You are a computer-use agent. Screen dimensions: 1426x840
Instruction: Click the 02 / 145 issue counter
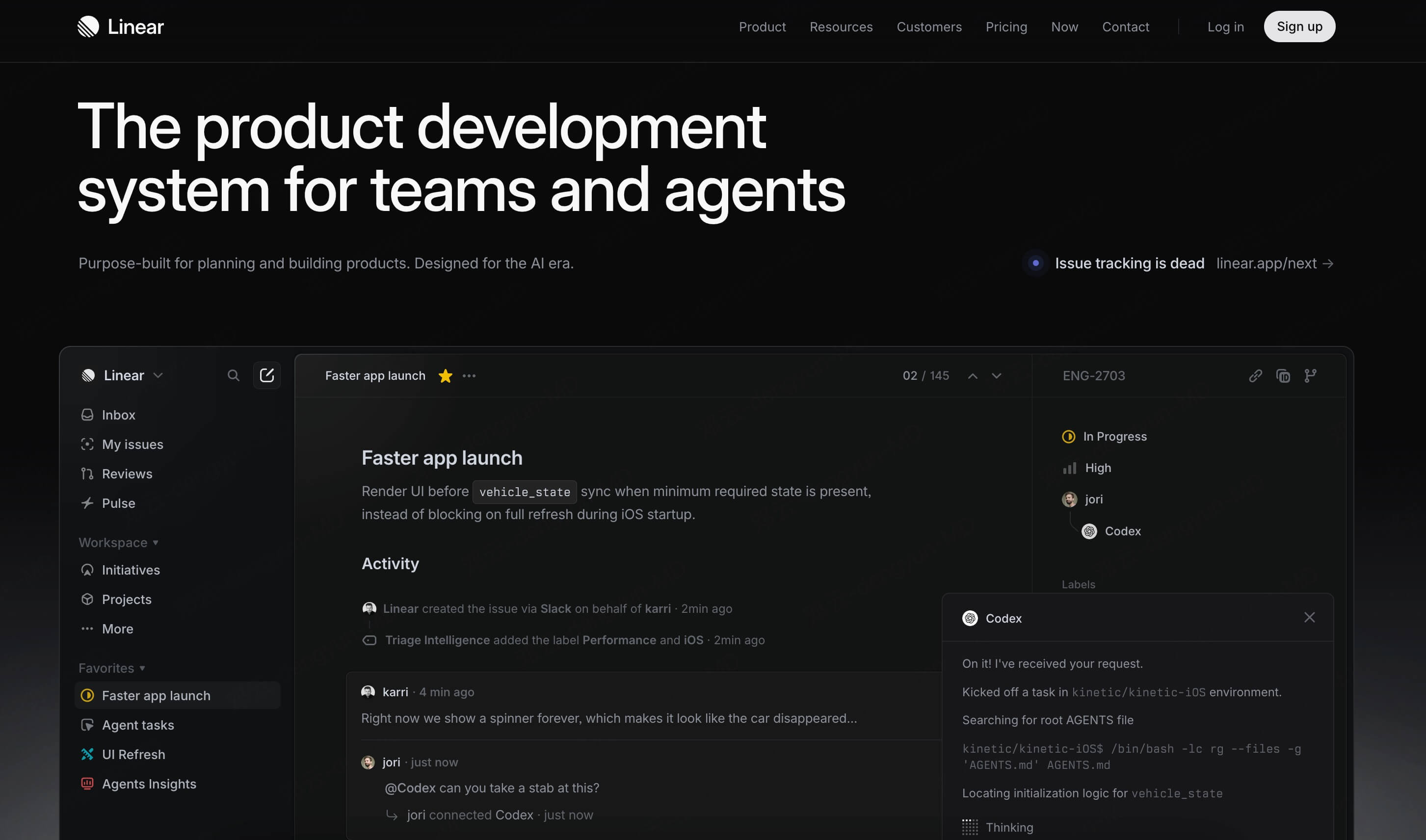[x=925, y=376]
